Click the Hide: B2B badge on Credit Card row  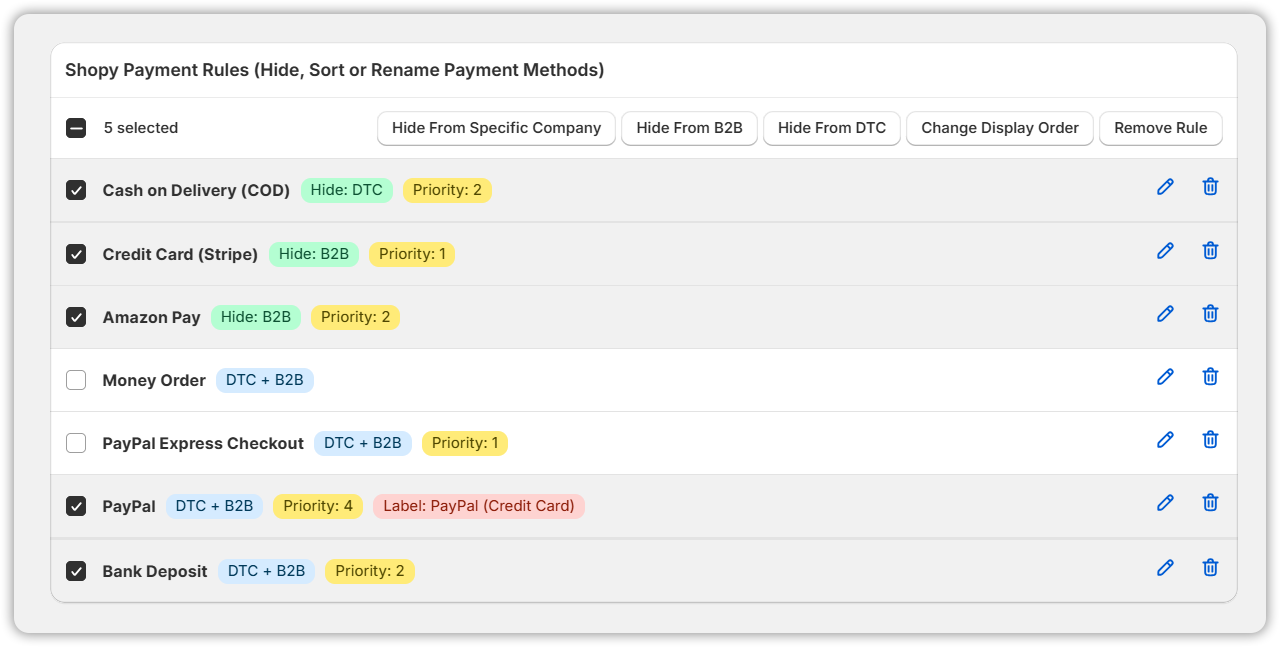pyautogui.click(x=314, y=254)
